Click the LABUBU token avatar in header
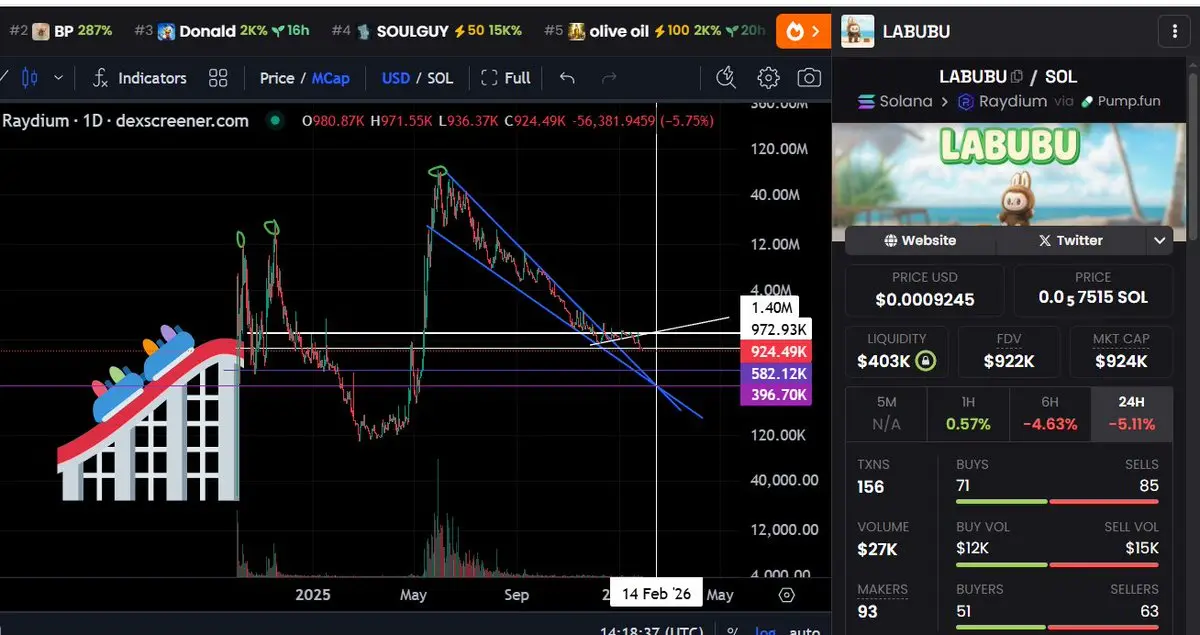 (858, 31)
